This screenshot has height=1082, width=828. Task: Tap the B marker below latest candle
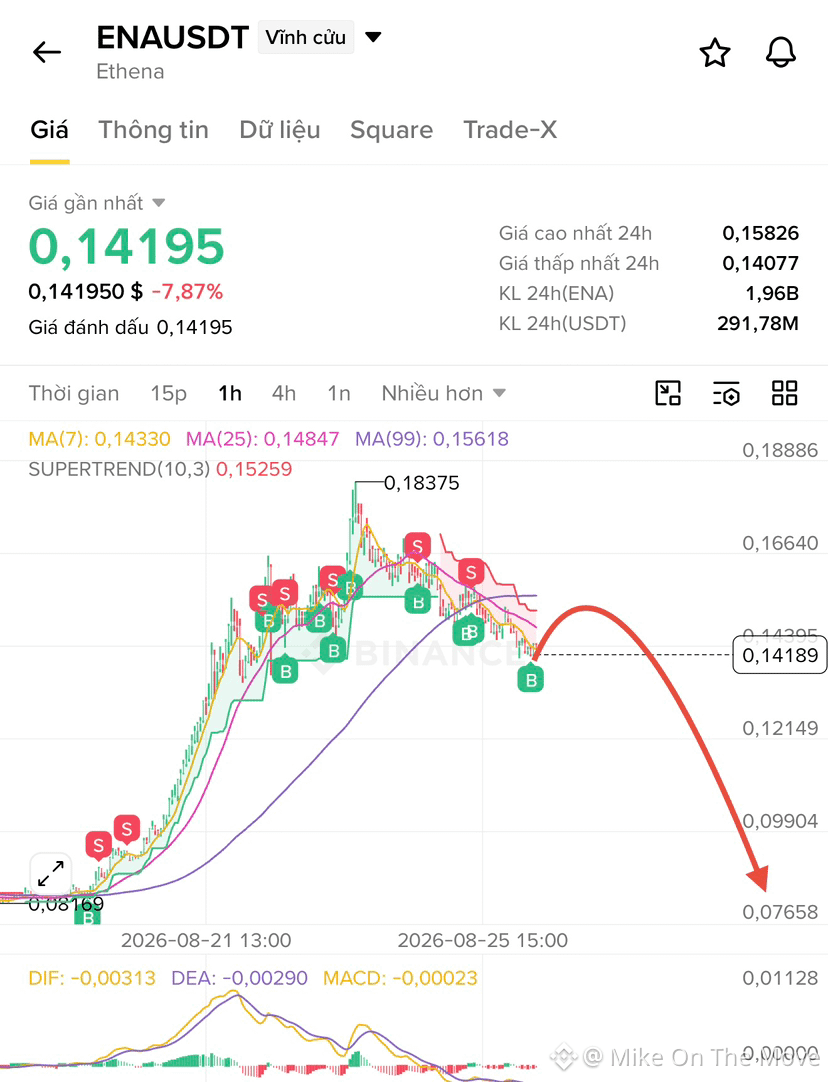[x=531, y=680]
